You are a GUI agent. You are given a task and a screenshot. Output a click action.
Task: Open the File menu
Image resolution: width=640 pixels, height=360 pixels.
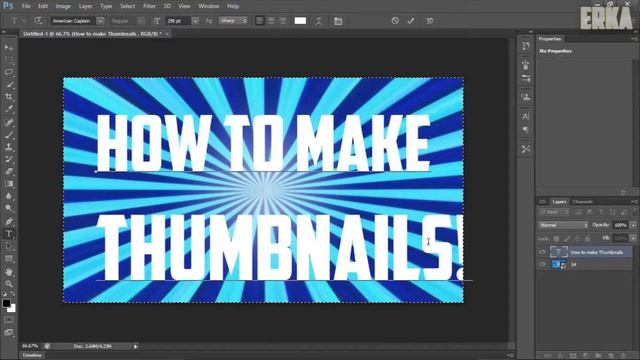27,6
